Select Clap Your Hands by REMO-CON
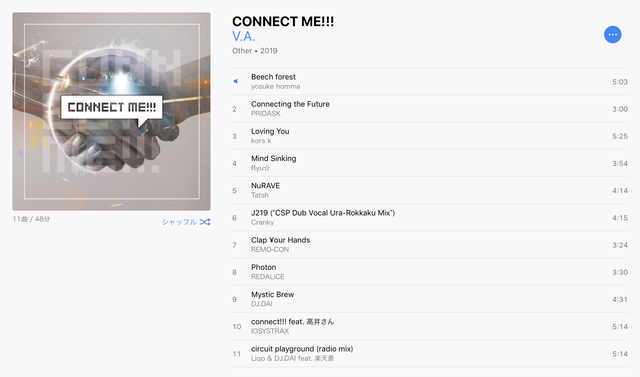 tap(430, 245)
